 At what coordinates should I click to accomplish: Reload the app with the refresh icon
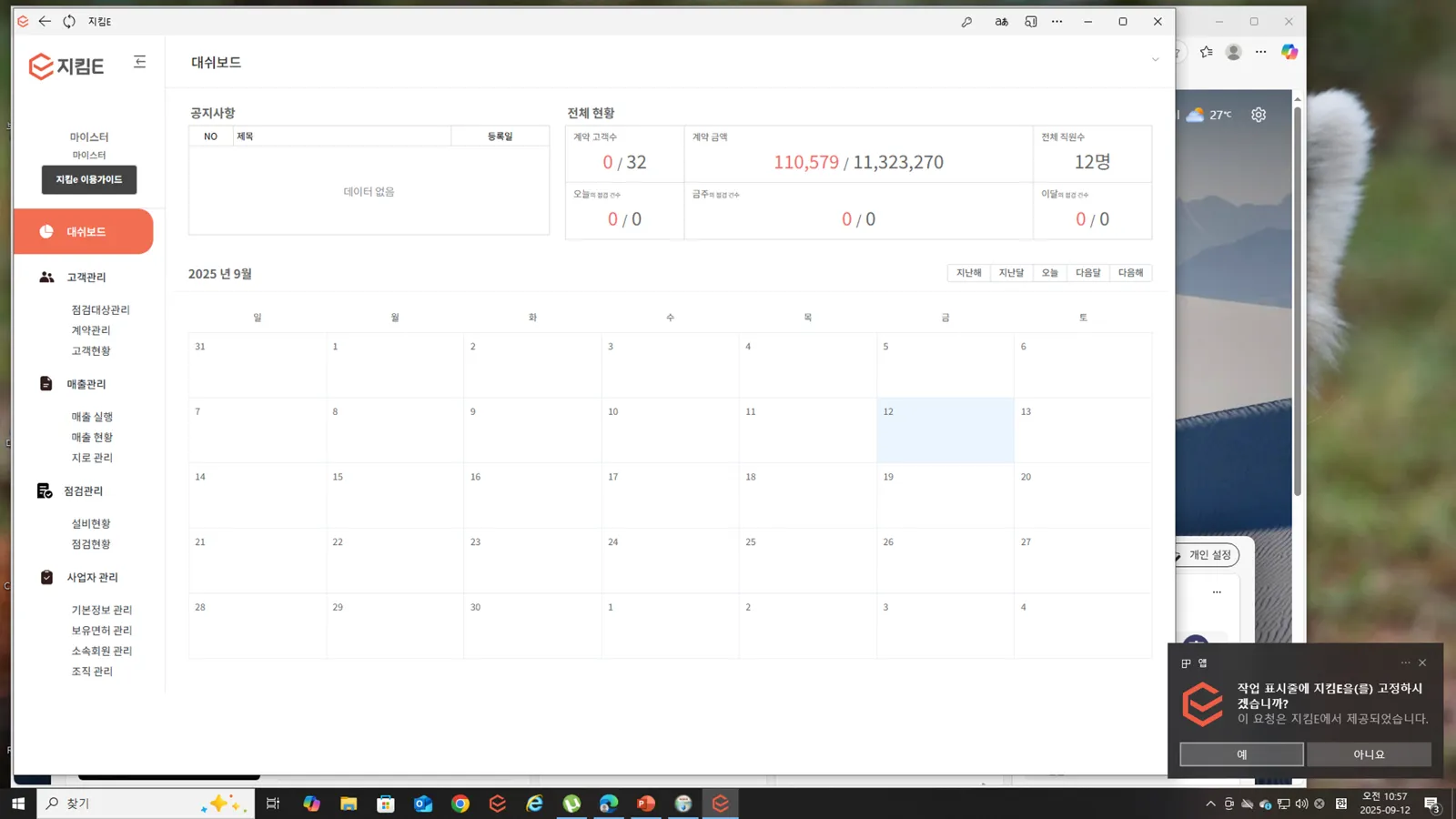click(x=69, y=21)
